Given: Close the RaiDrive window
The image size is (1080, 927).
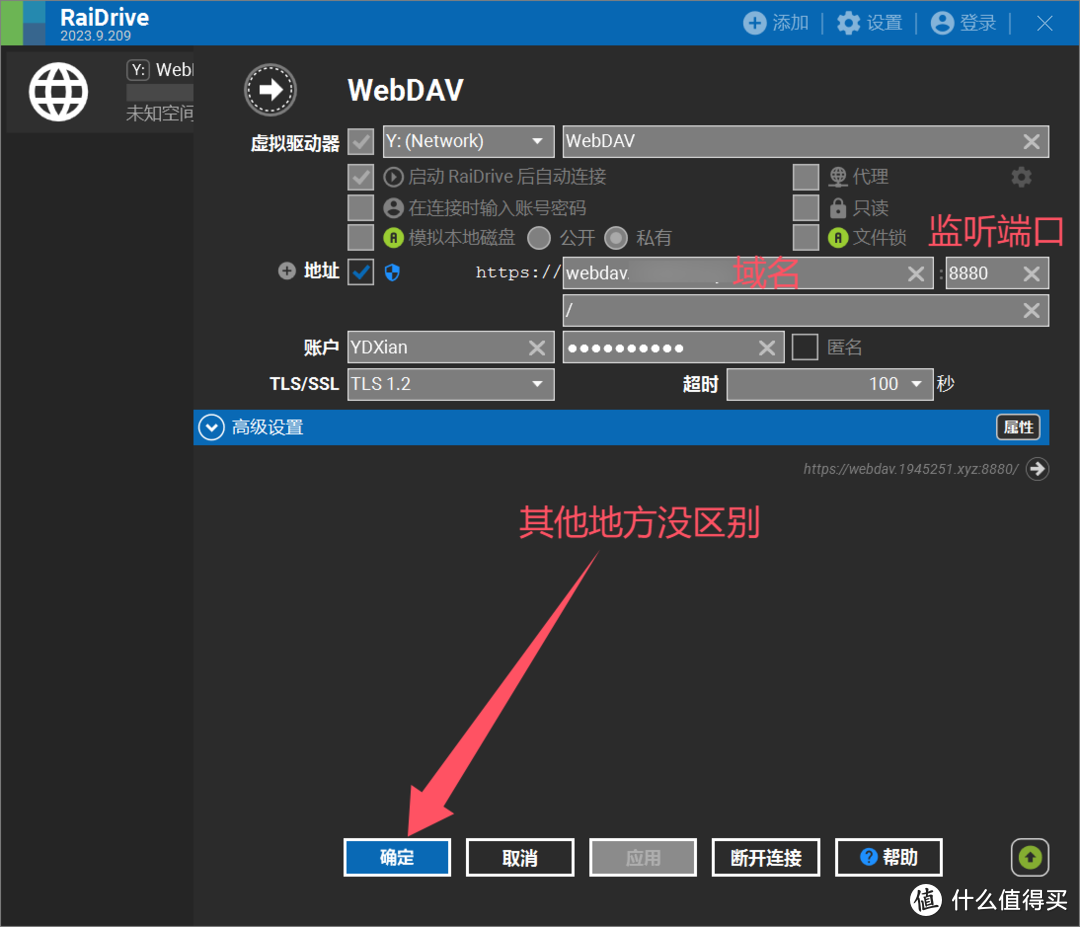Looking at the screenshot, I should point(1044,23).
